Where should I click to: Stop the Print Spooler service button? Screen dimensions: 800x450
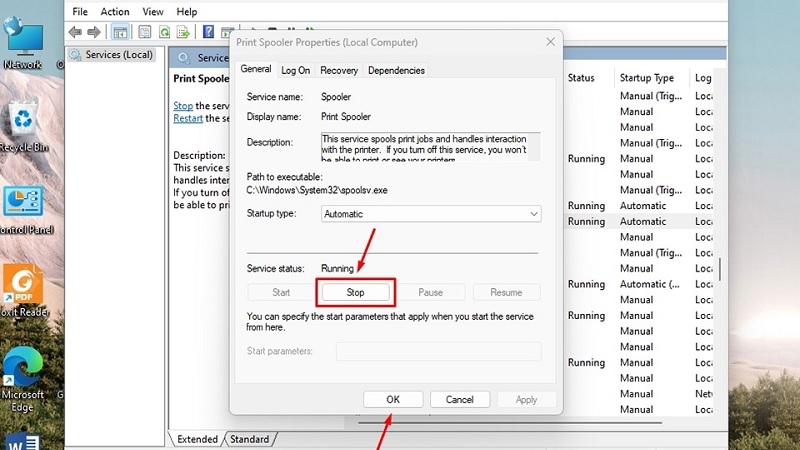355,292
